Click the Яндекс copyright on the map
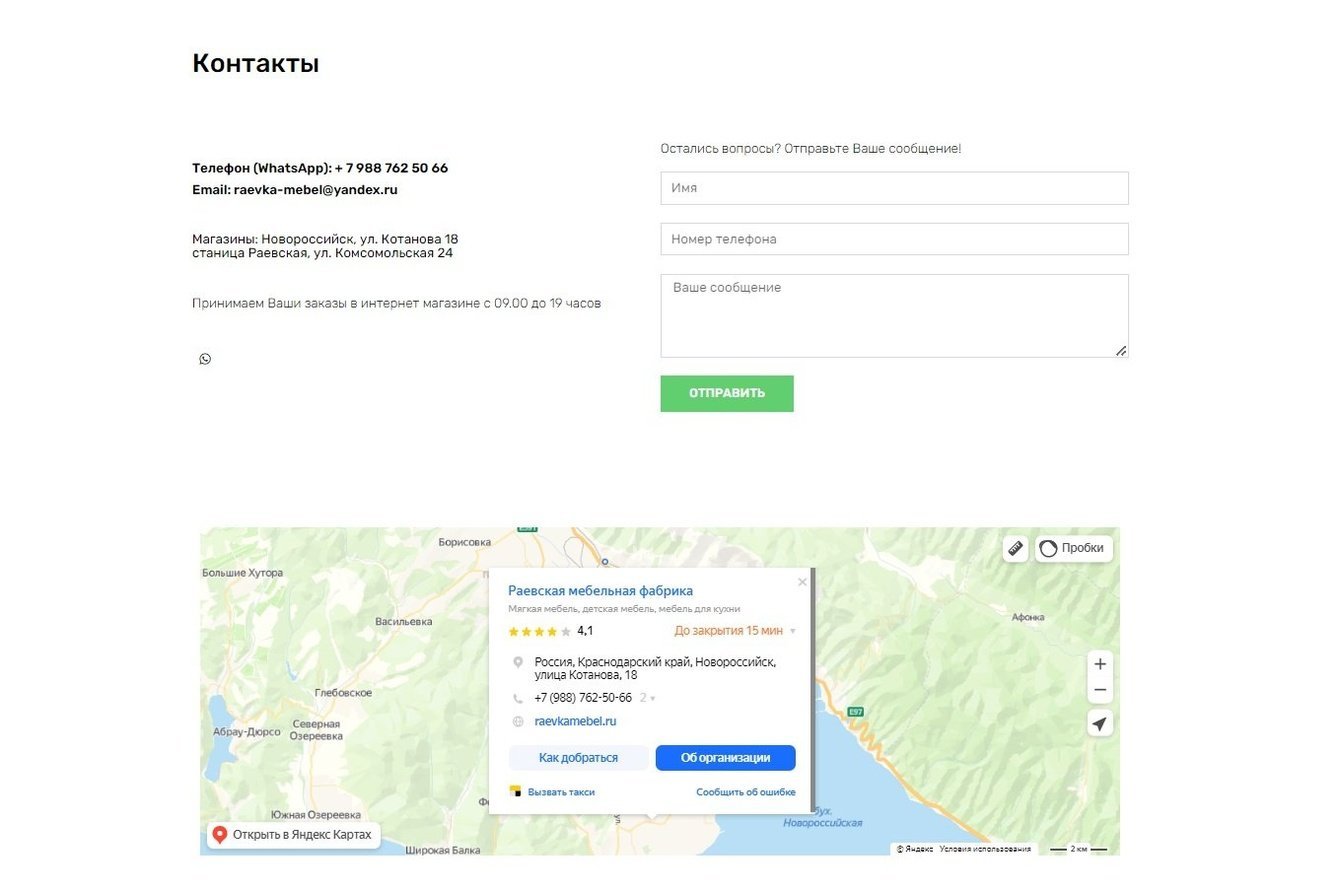This screenshot has width=1340, height=890. click(x=915, y=849)
